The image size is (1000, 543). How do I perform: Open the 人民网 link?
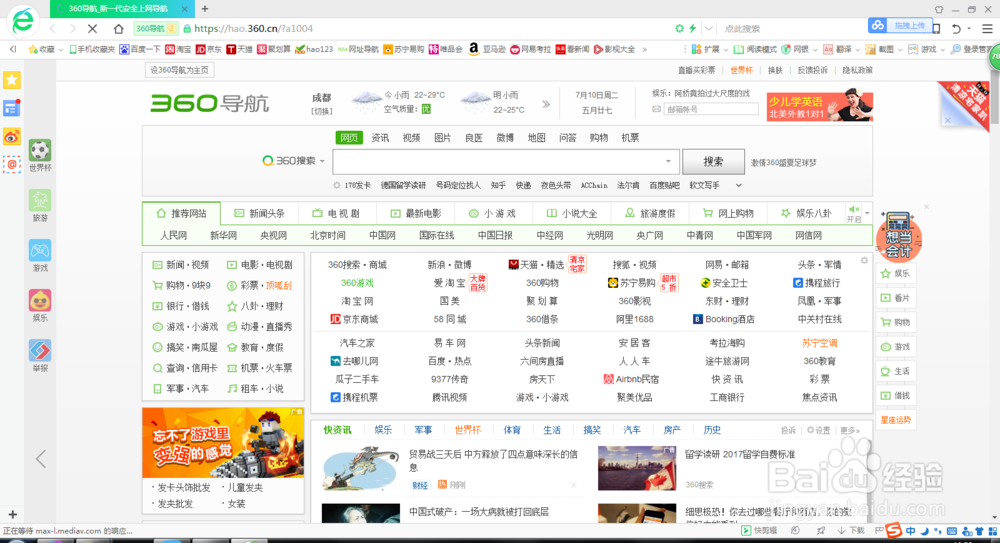point(173,235)
